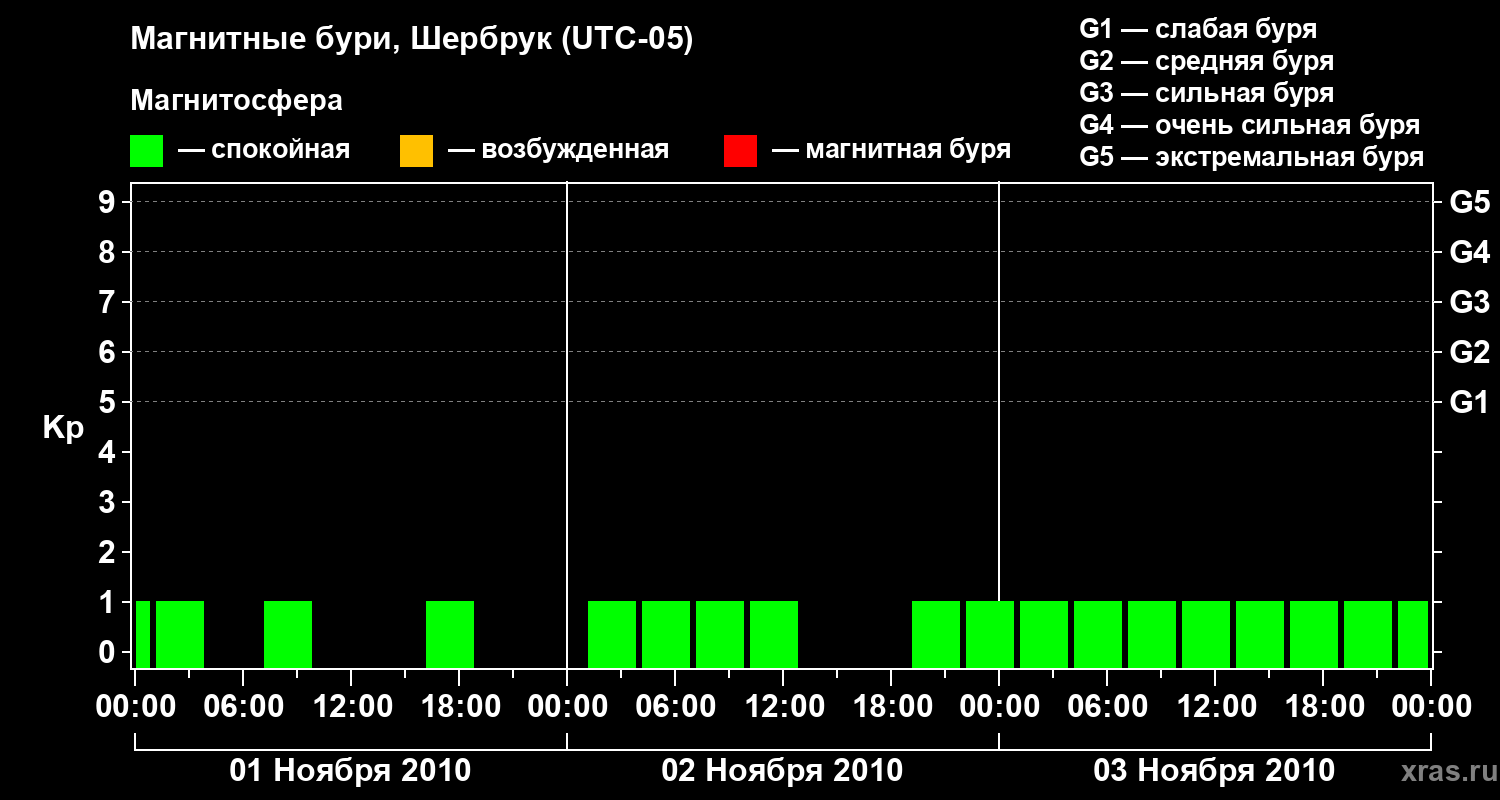
Task: Click the green bar straddling midnight into 03 Ноября
Action: [x=990, y=634]
